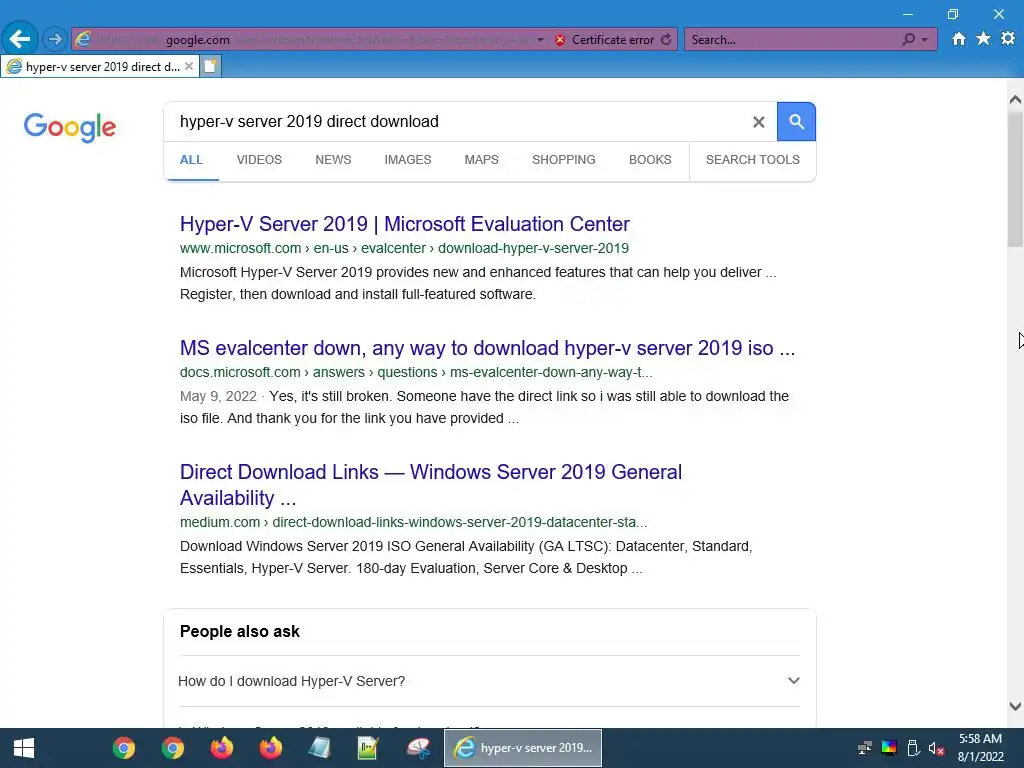Click the muted volume speaker tray icon
1024x768 pixels.
coord(936,748)
